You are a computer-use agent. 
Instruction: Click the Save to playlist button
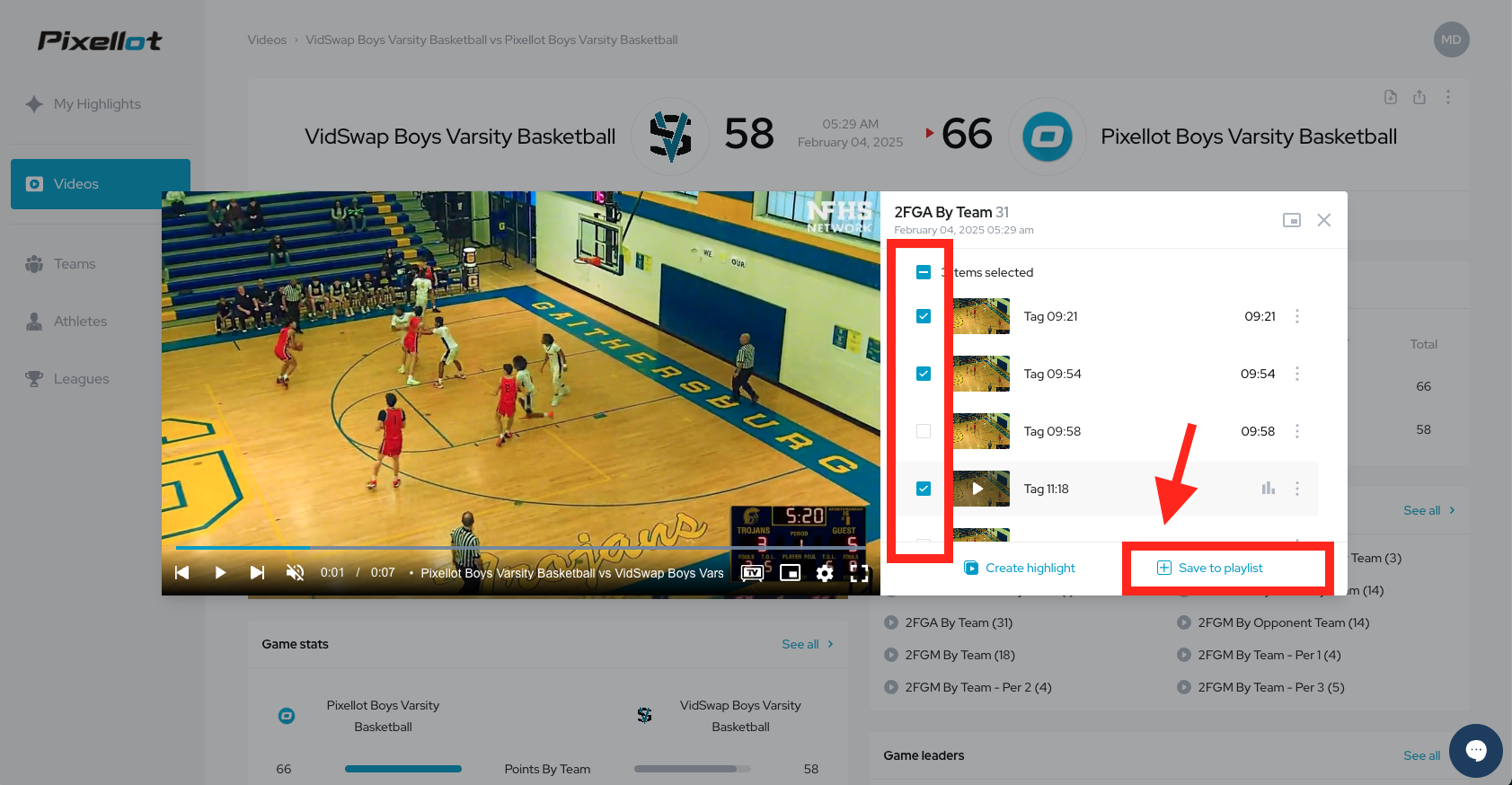[1210, 568]
